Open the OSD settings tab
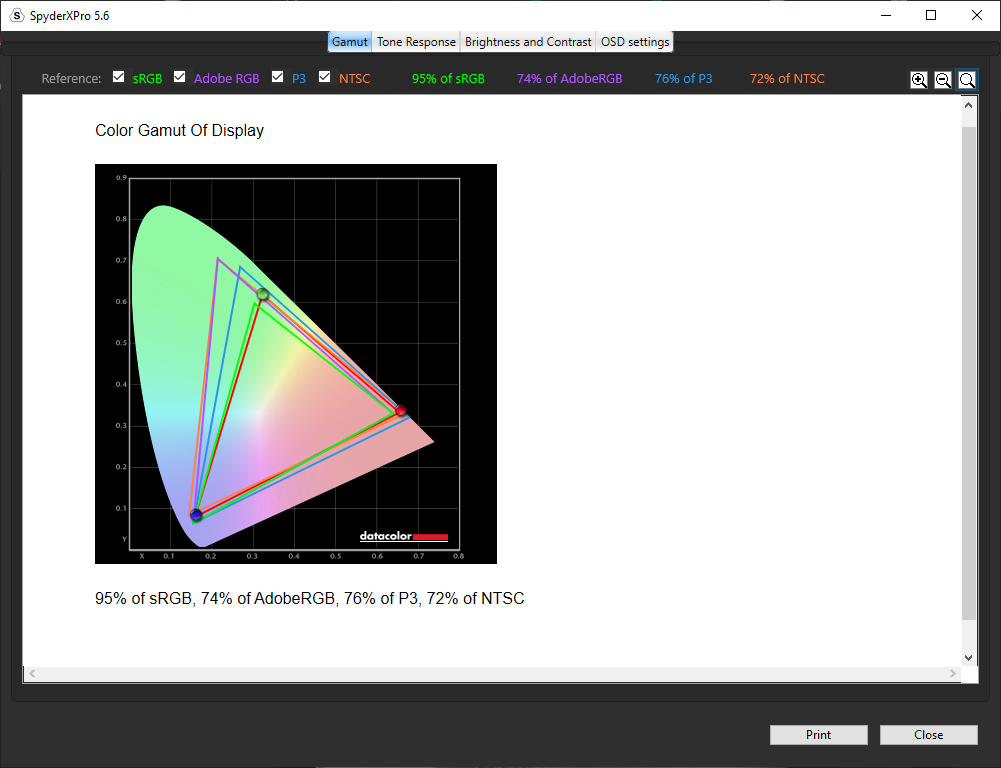The image size is (1001, 768). click(x=635, y=41)
